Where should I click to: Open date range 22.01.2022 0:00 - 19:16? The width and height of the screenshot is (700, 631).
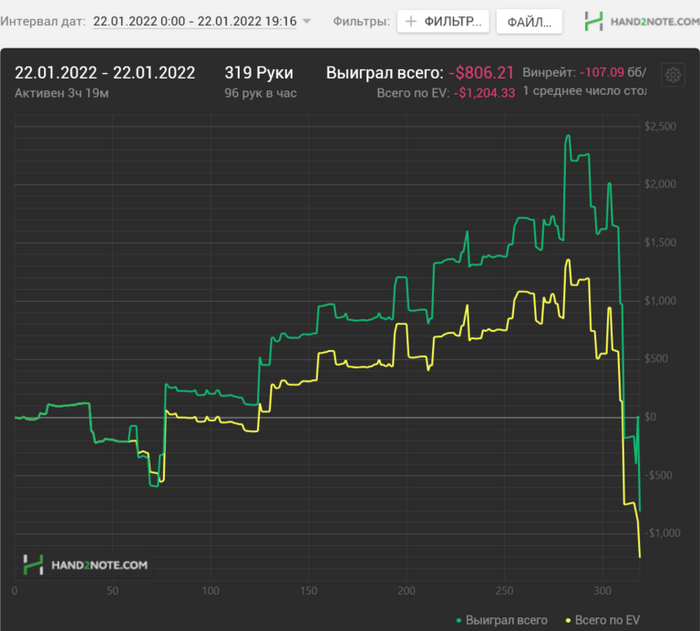[195, 21]
